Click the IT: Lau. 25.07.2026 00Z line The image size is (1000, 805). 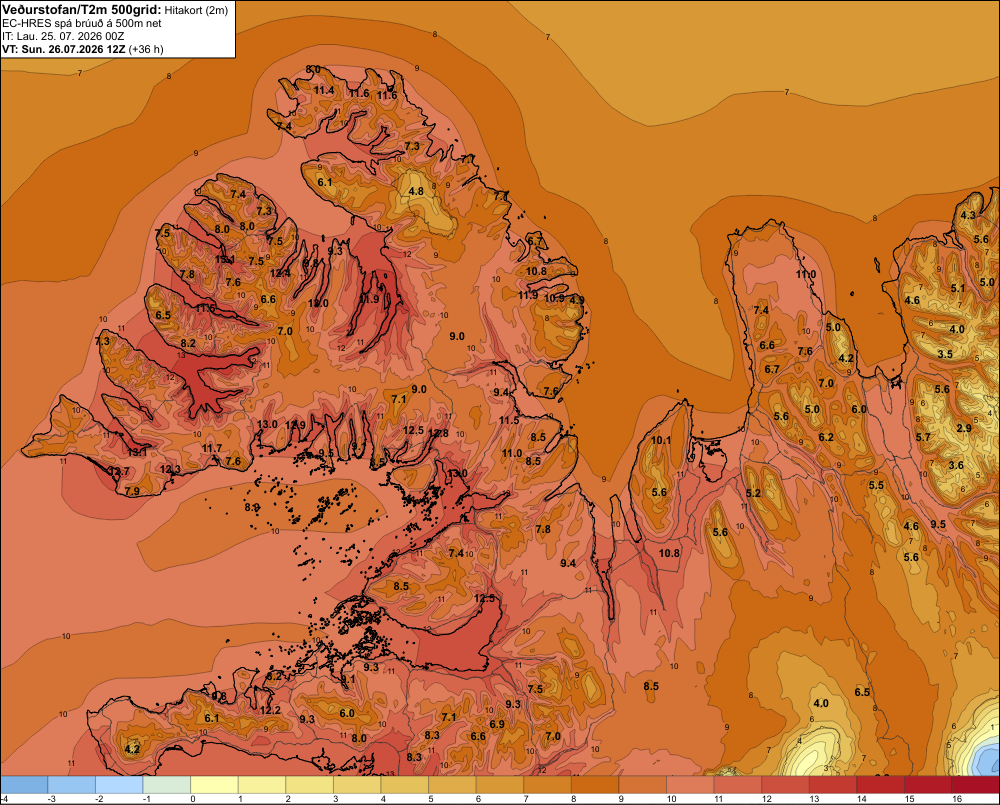coord(63,36)
